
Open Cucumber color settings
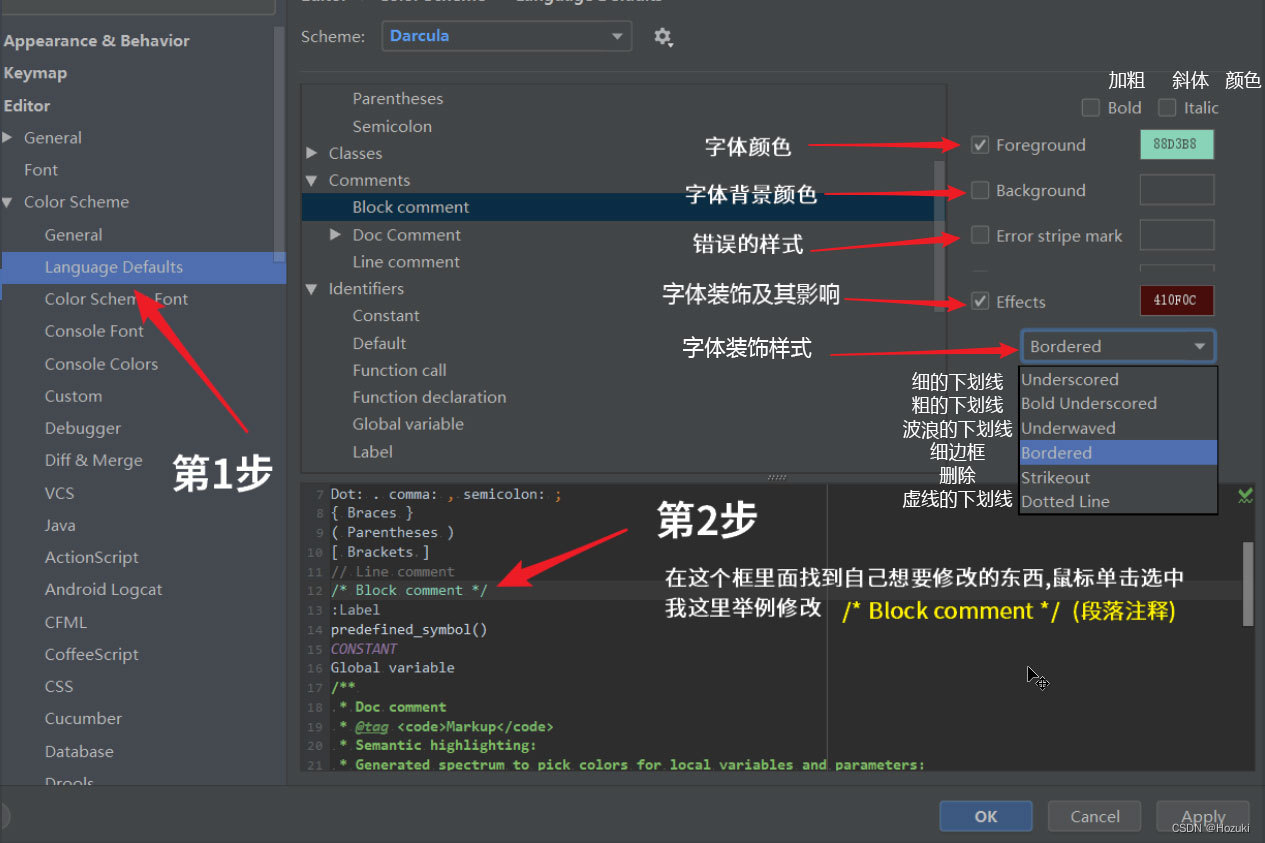(x=83, y=718)
